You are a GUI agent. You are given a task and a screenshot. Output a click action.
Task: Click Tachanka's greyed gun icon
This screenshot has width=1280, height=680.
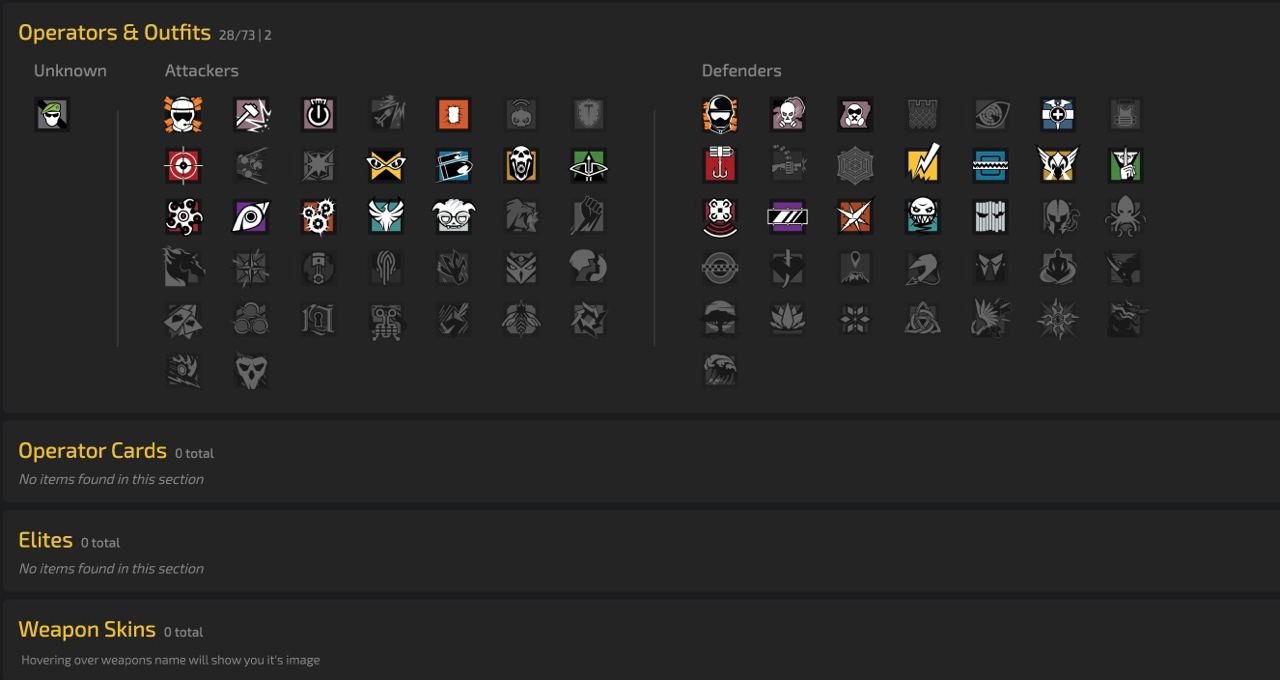tap(788, 166)
